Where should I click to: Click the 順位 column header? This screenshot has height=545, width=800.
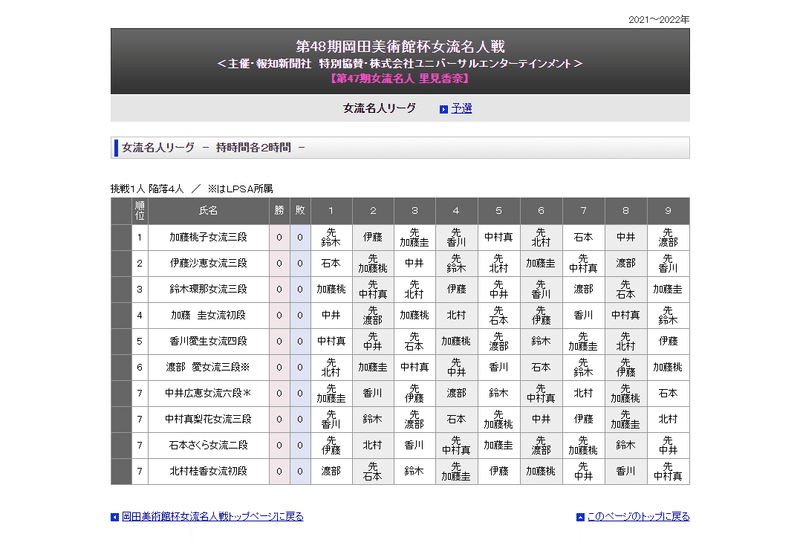(140, 211)
